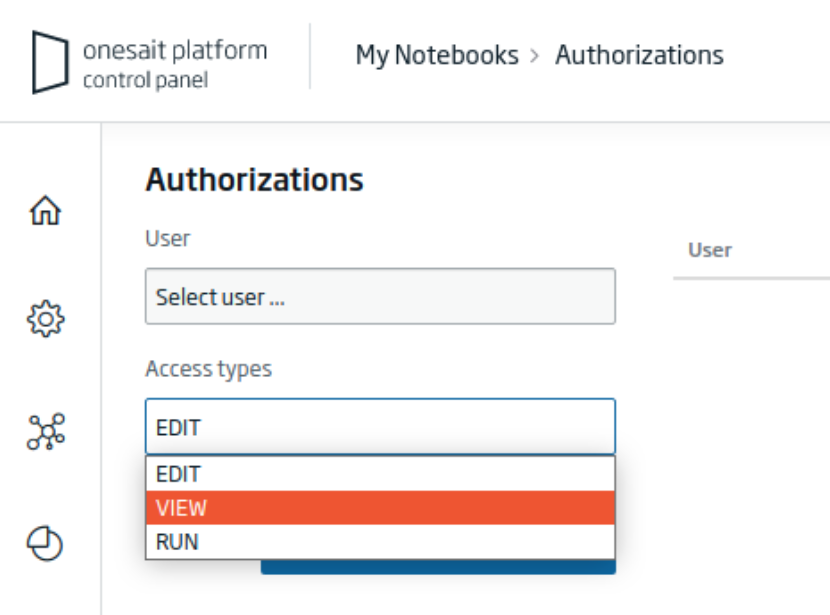Choose RUN from the access types list
The image size is (830, 615).
tap(380, 541)
